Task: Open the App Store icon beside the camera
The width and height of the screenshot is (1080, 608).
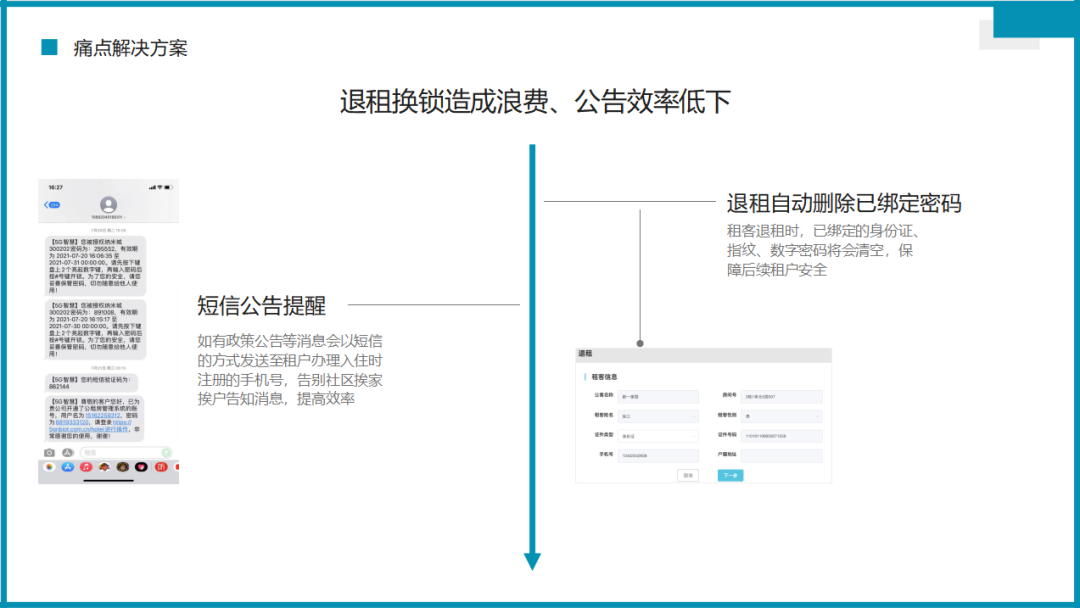Action: tap(67, 452)
